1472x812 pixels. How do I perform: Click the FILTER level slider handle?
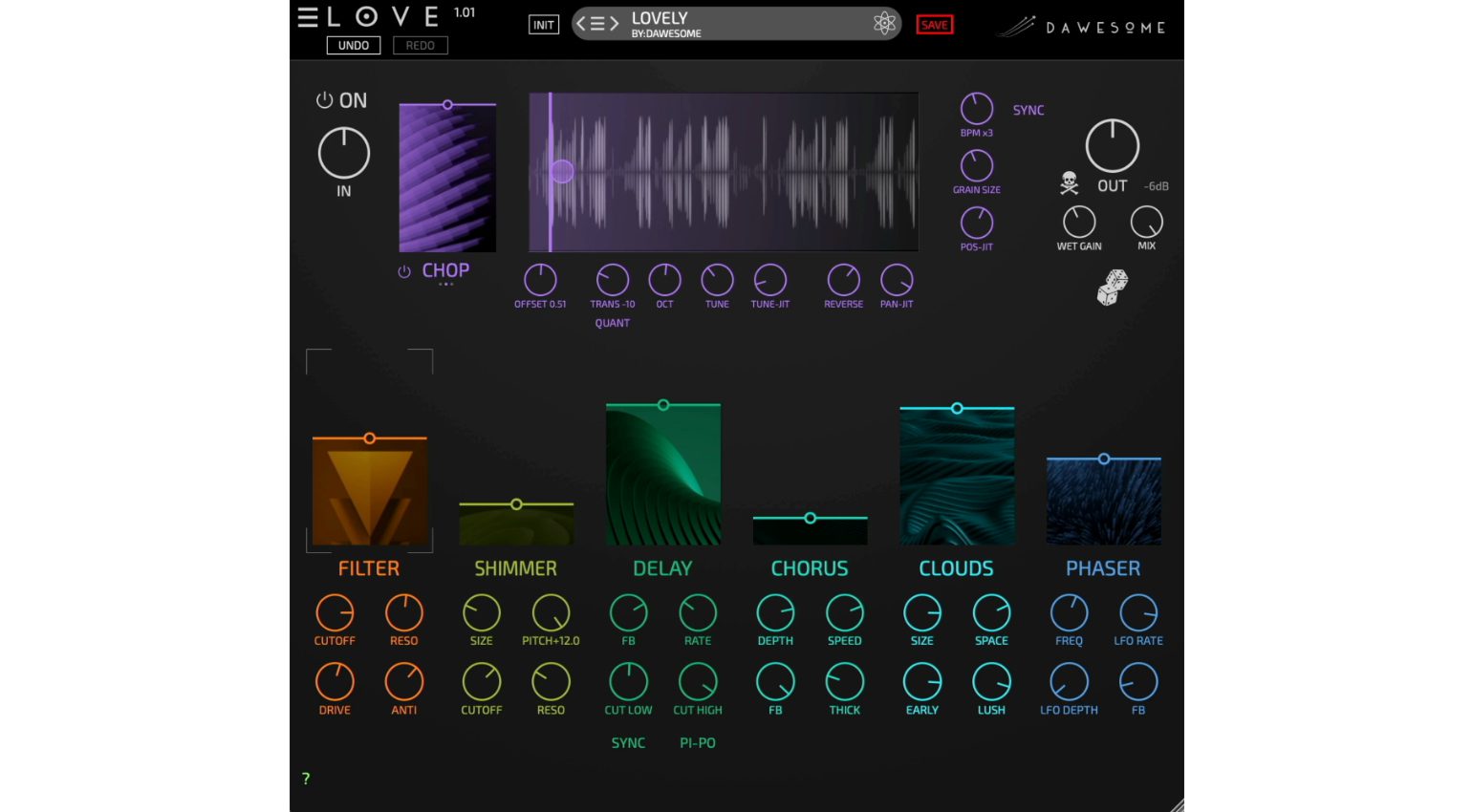click(370, 438)
